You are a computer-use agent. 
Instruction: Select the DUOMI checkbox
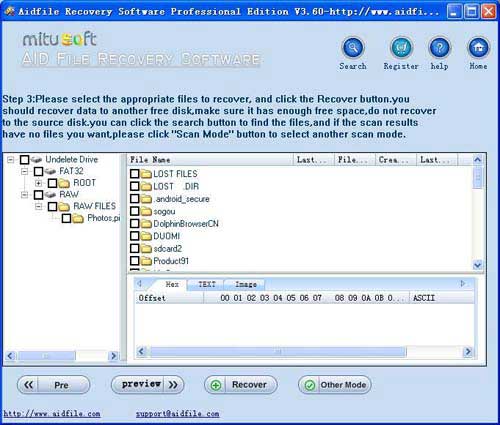click(x=135, y=236)
